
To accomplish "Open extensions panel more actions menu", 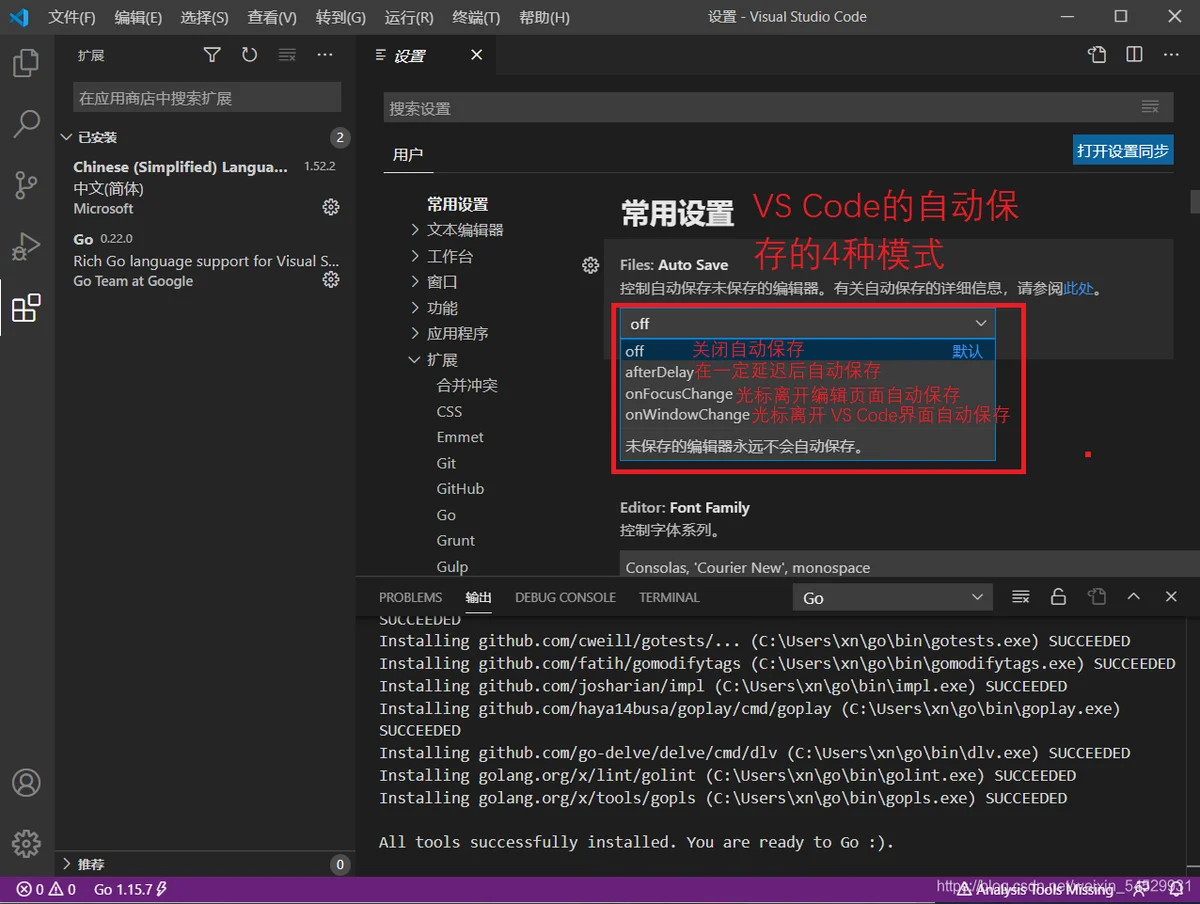I will [325, 55].
